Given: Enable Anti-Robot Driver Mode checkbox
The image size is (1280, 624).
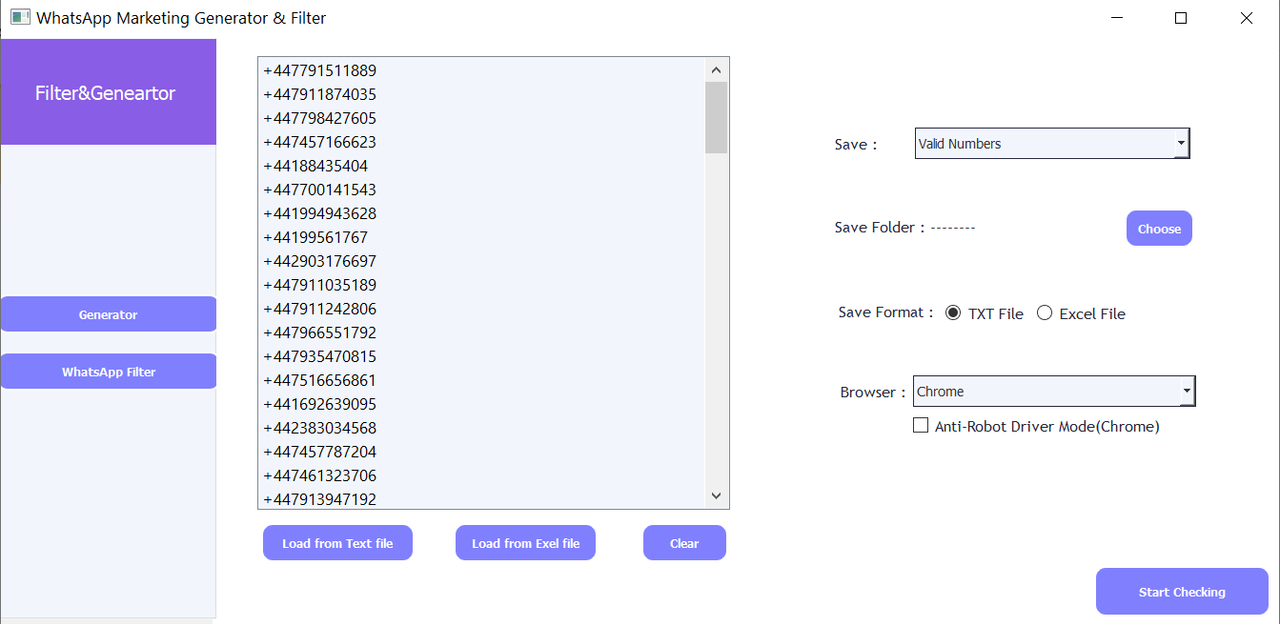Looking at the screenshot, I should [x=921, y=425].
